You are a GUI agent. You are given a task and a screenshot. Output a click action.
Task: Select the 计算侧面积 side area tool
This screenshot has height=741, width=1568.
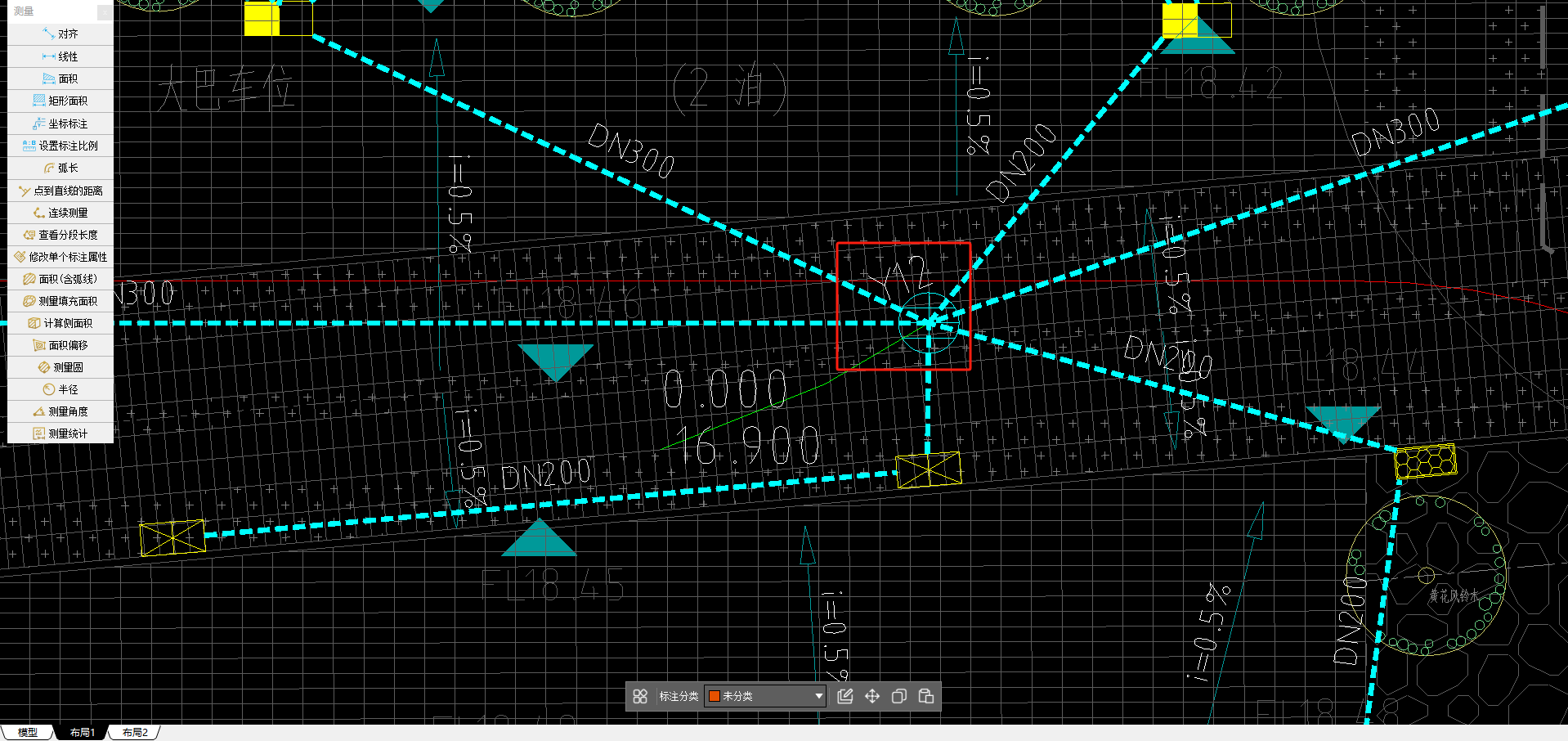coord(60,323)
